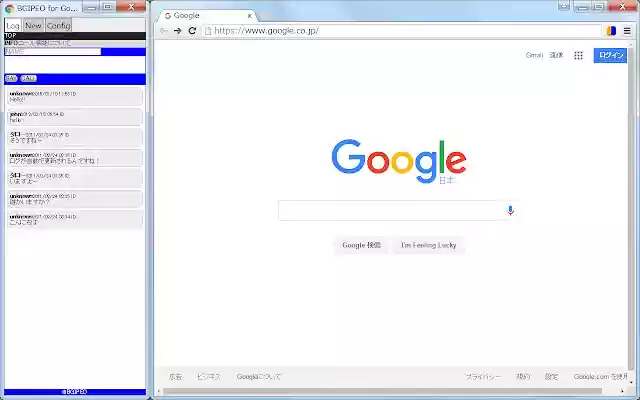640x400 pixels.
Task: Open the Google apps grid
Action: pyautogui.click(x=578, y=56)
